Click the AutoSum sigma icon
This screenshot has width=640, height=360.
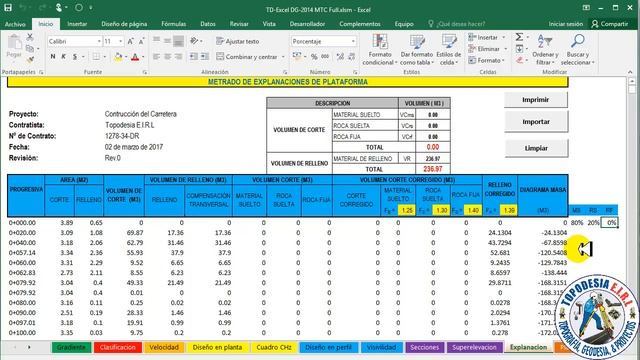tap(519, 37)
